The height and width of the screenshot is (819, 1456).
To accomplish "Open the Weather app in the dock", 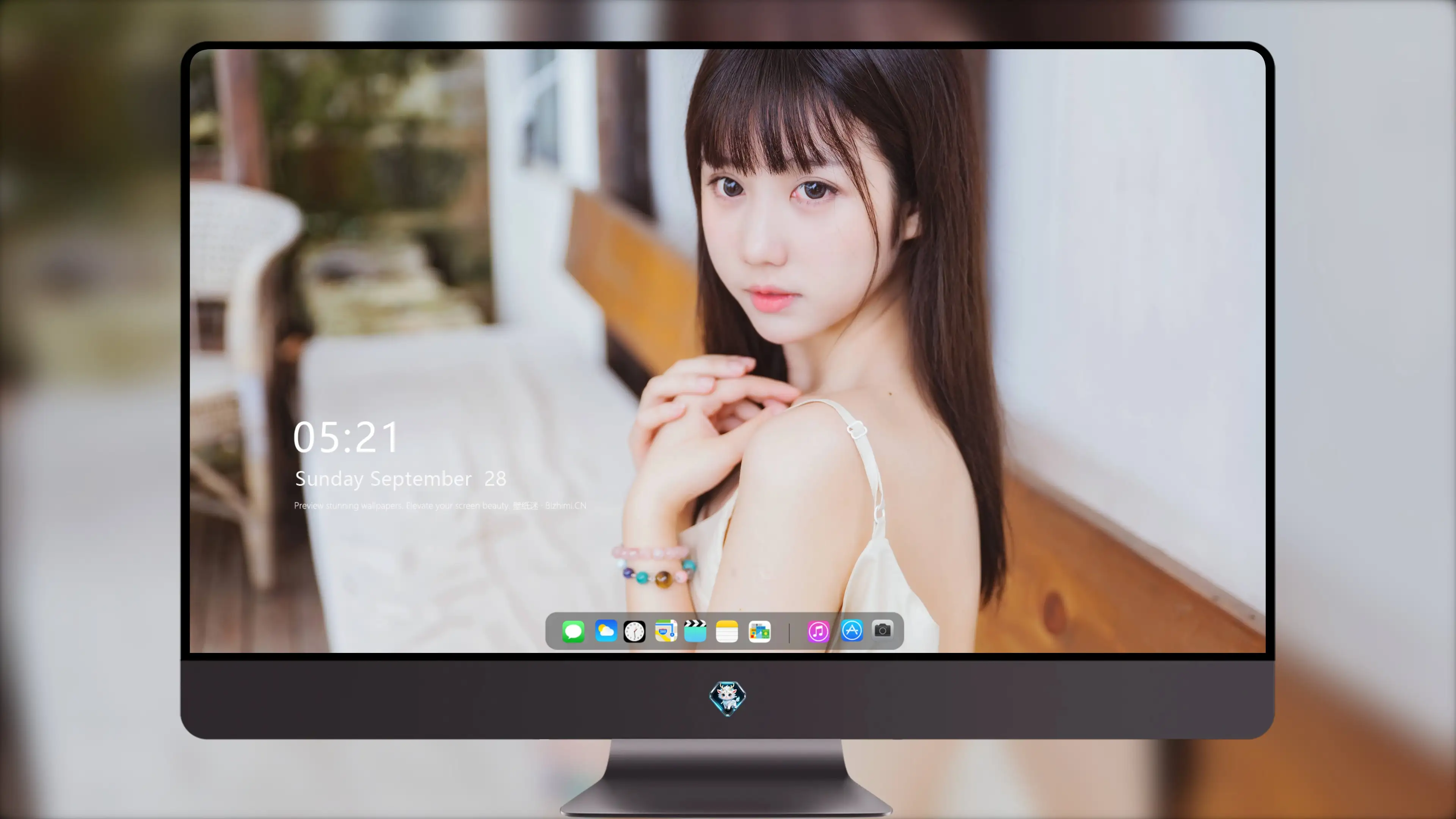I will coord(606,631).
